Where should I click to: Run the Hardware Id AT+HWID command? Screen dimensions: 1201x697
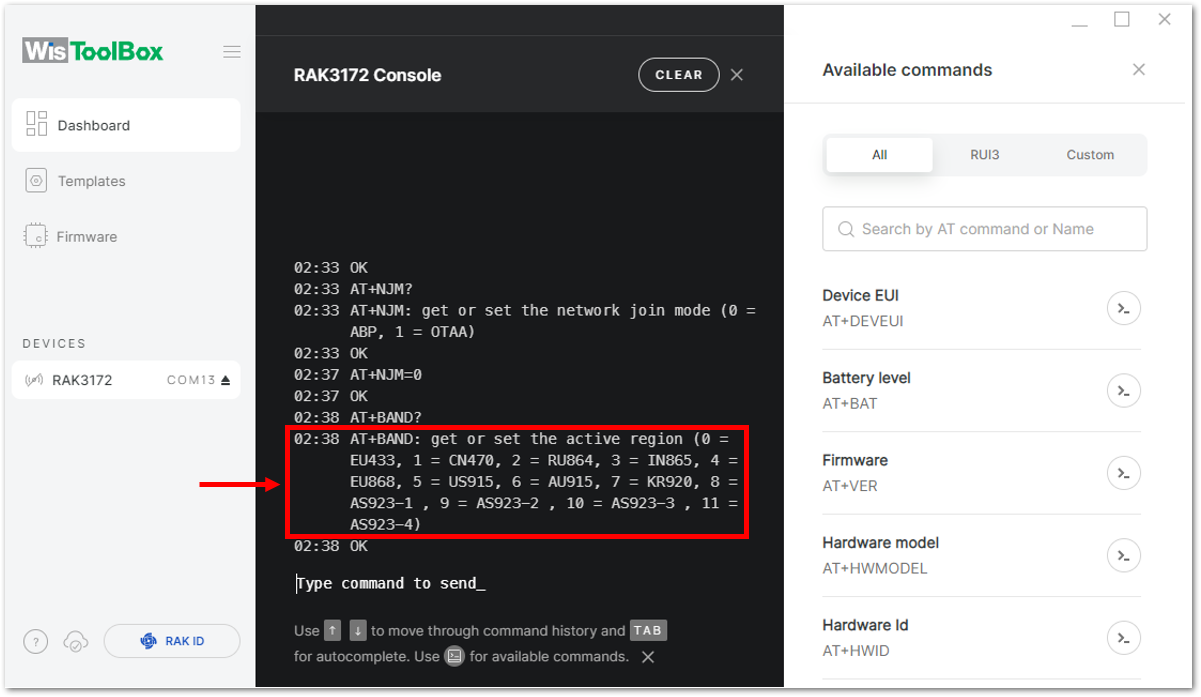pyautogui.click(x=1124, y=638)
